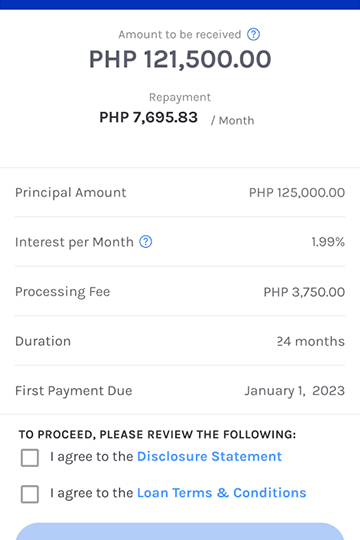Open help icon beside Amount to be received
This screenshot has width=360, height=540.
[254, 34]
